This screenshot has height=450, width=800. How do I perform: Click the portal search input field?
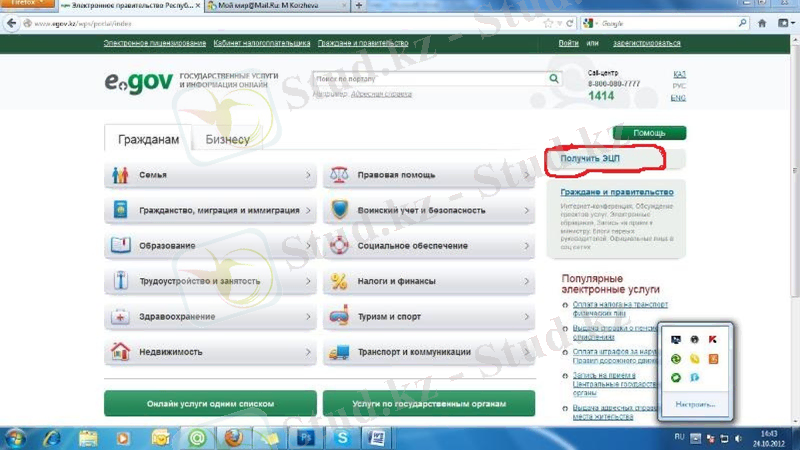click(x=430, y=79)
